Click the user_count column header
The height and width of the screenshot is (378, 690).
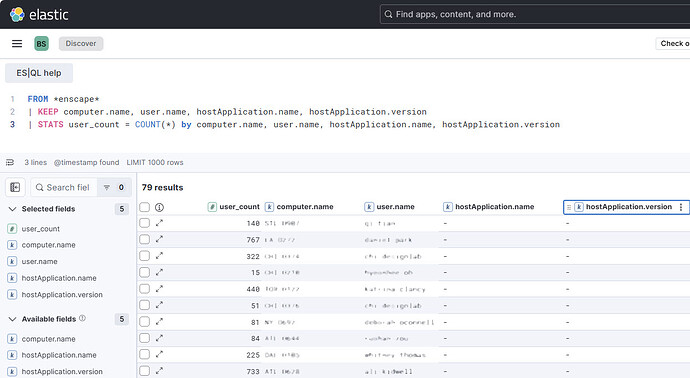click(x=234, y=207)
